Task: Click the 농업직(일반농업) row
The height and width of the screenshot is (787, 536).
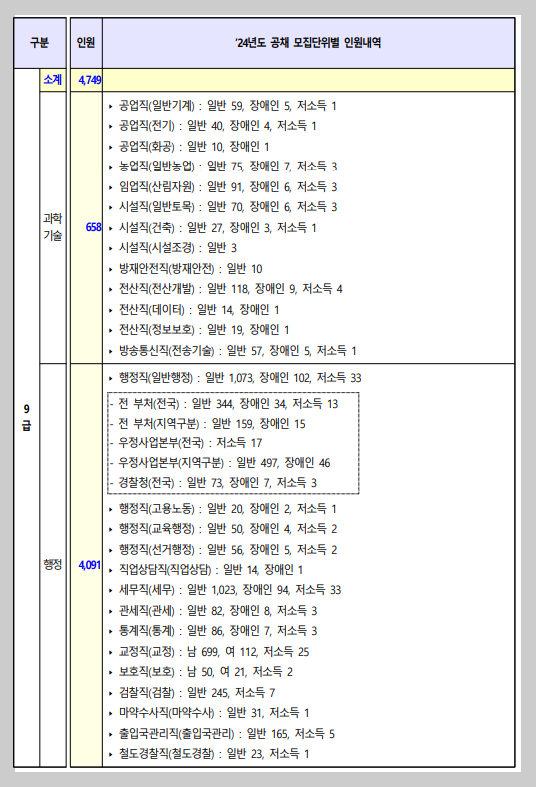Action: [x=222, y=167]
